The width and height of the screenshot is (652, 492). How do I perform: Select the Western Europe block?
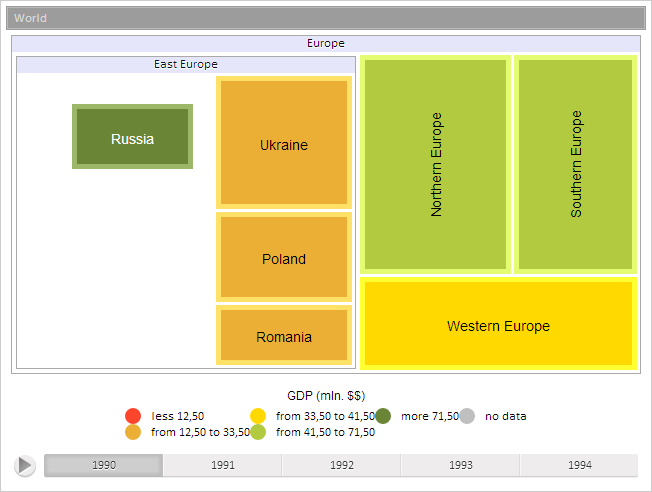[498, 324]
